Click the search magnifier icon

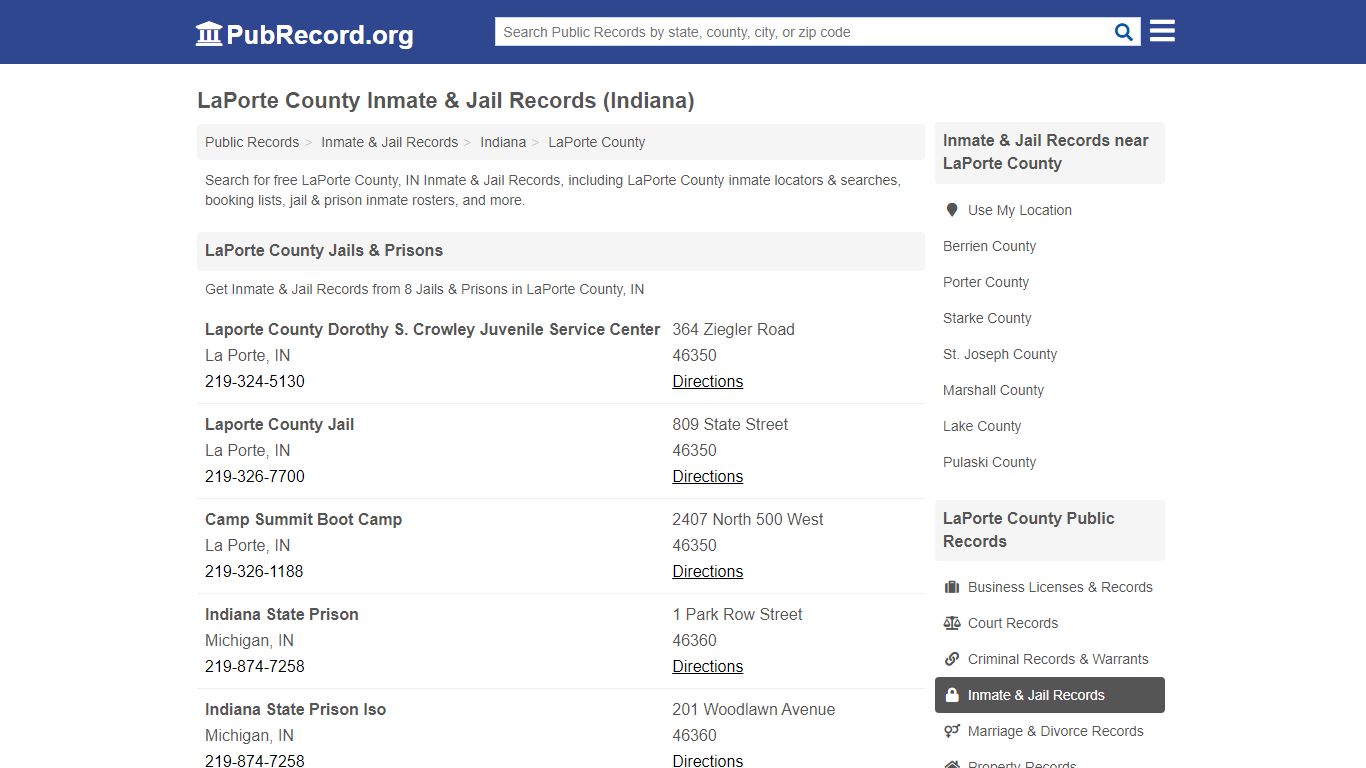1124,32
